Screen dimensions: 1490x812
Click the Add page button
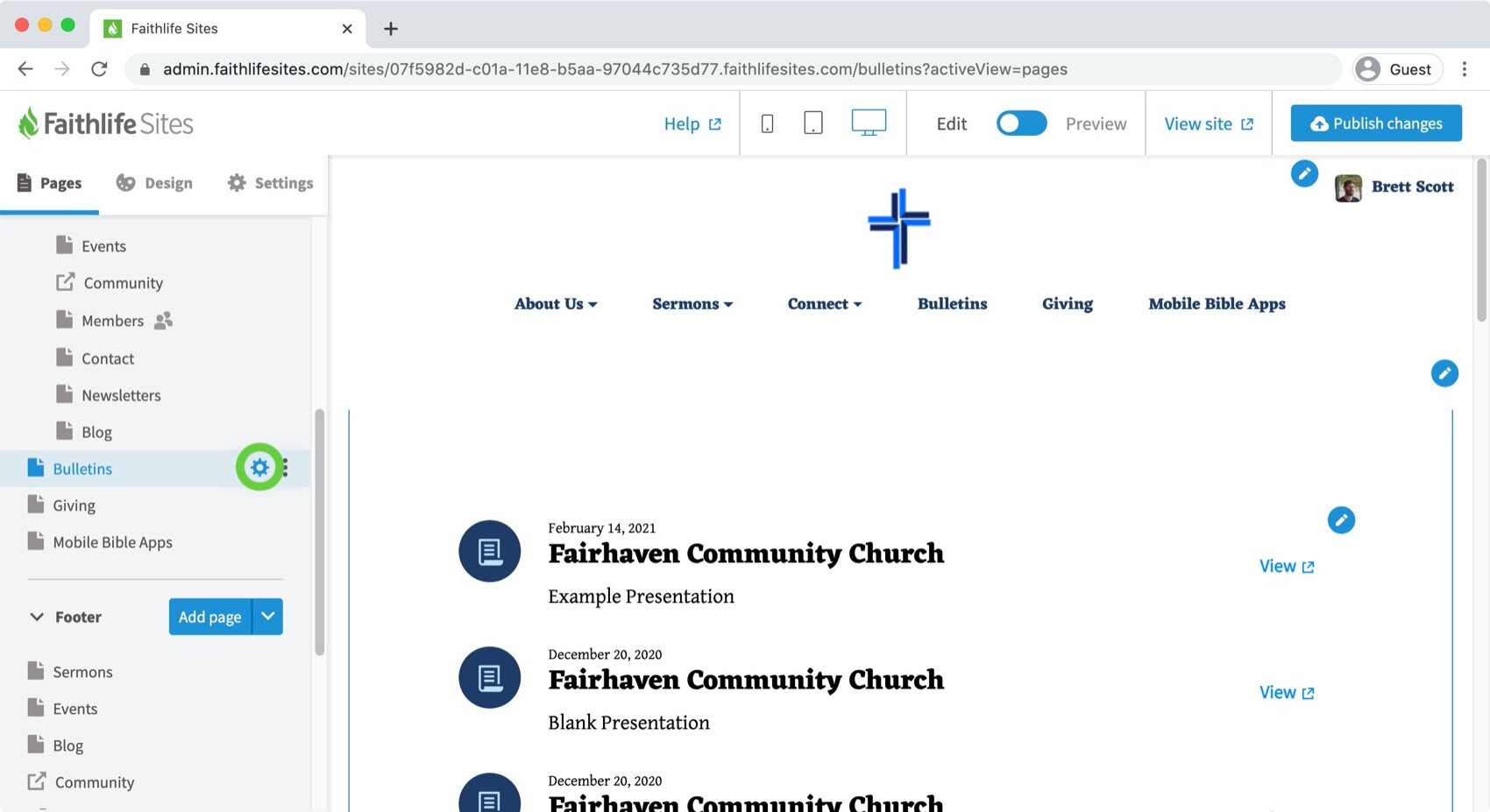[209, 617]
